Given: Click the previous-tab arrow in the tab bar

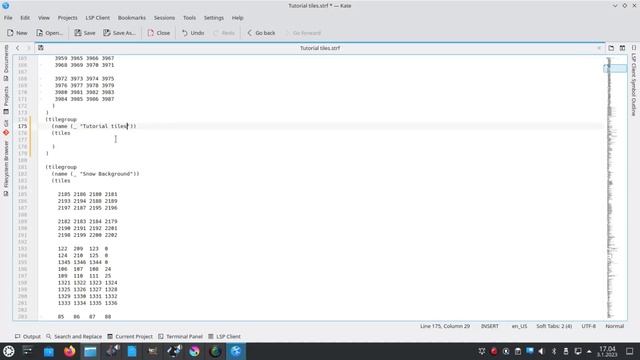Looking at the screenshot, I should coord(18,48).
